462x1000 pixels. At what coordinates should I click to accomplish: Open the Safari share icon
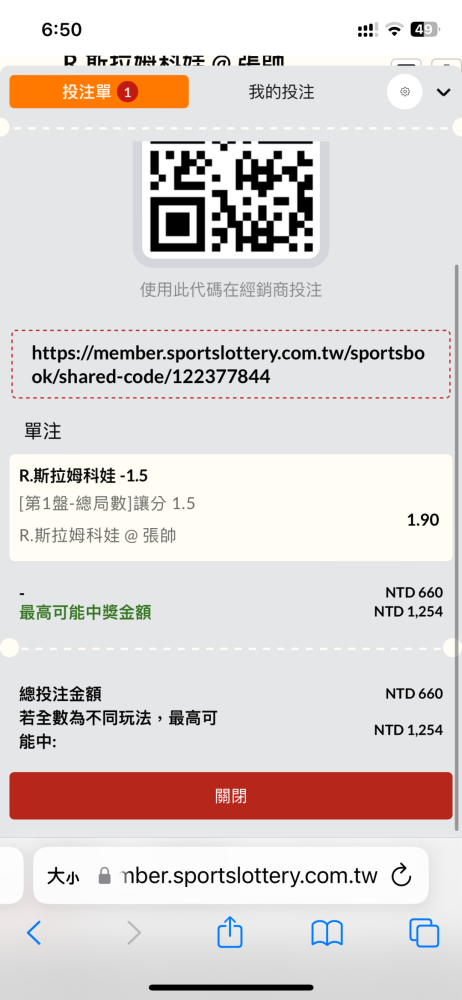[x=230, y=932]
